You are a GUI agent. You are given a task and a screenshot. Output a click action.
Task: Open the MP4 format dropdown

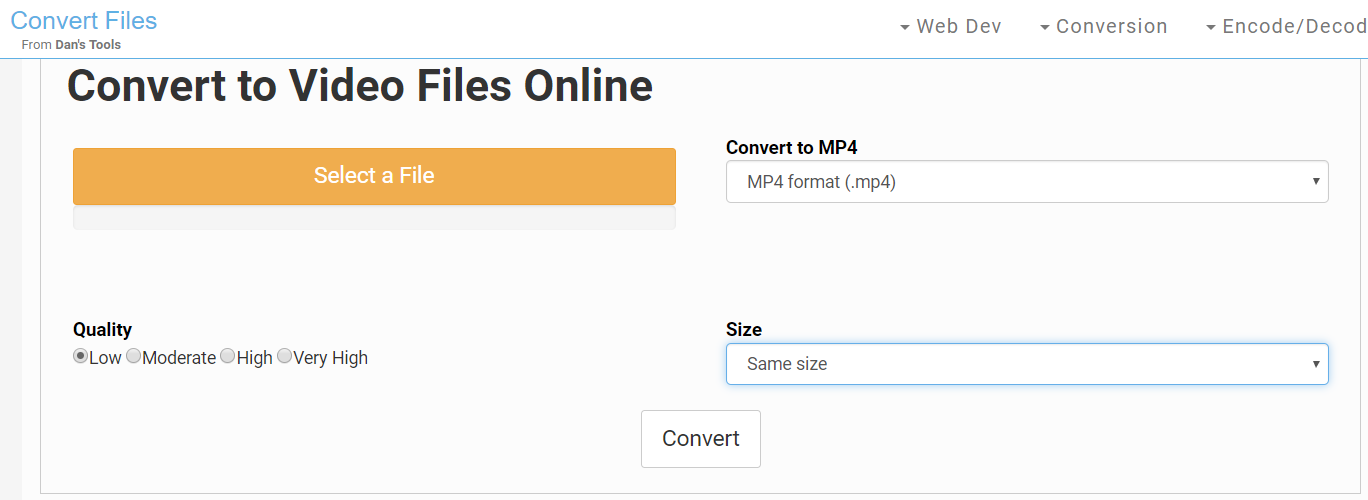click(x=1026, y=182)
